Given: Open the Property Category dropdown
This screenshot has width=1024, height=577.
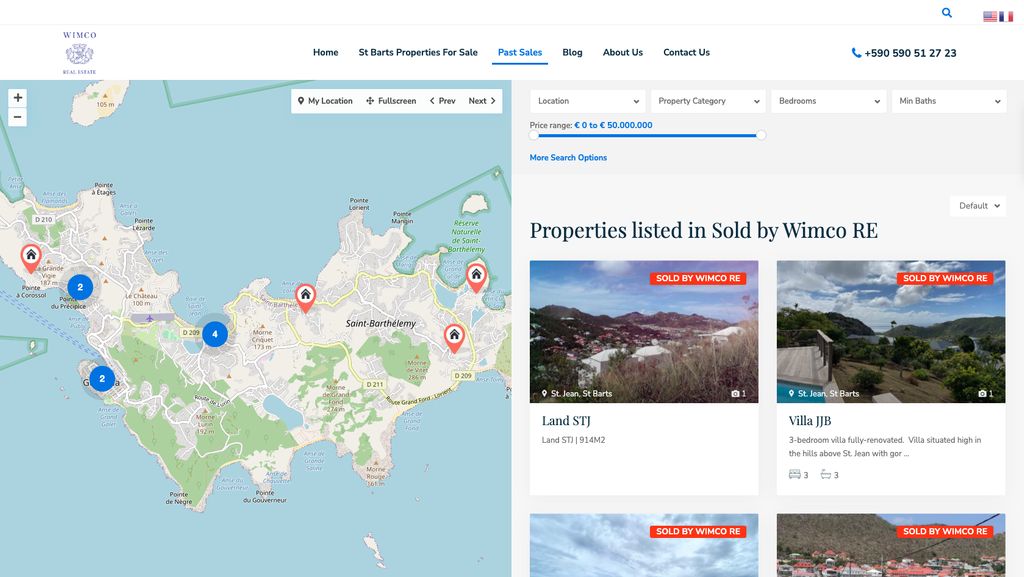Looking at the screenshot, I should (x=708, y=101).
